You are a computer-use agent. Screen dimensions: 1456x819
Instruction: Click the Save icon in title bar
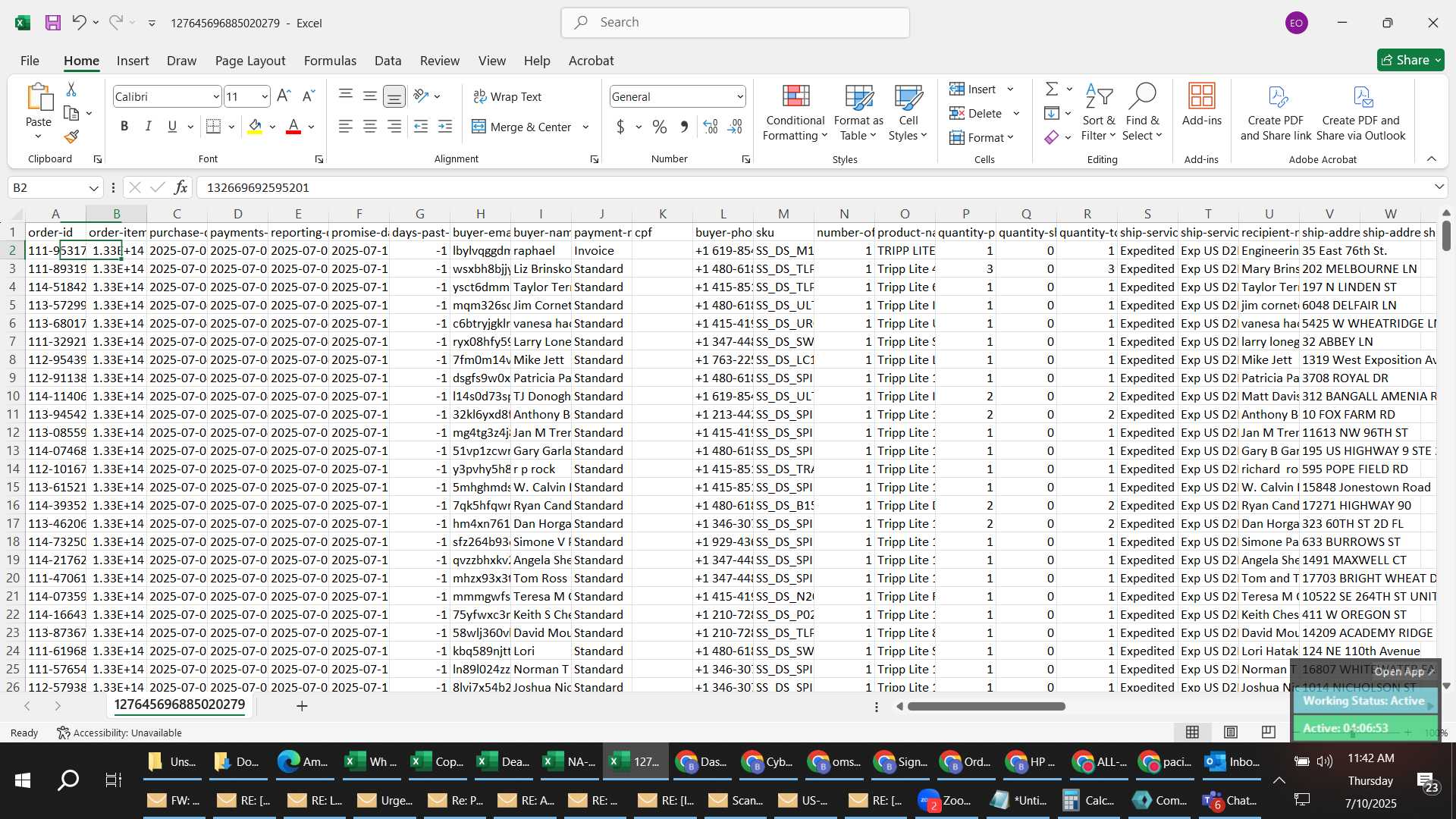(52, 23)
